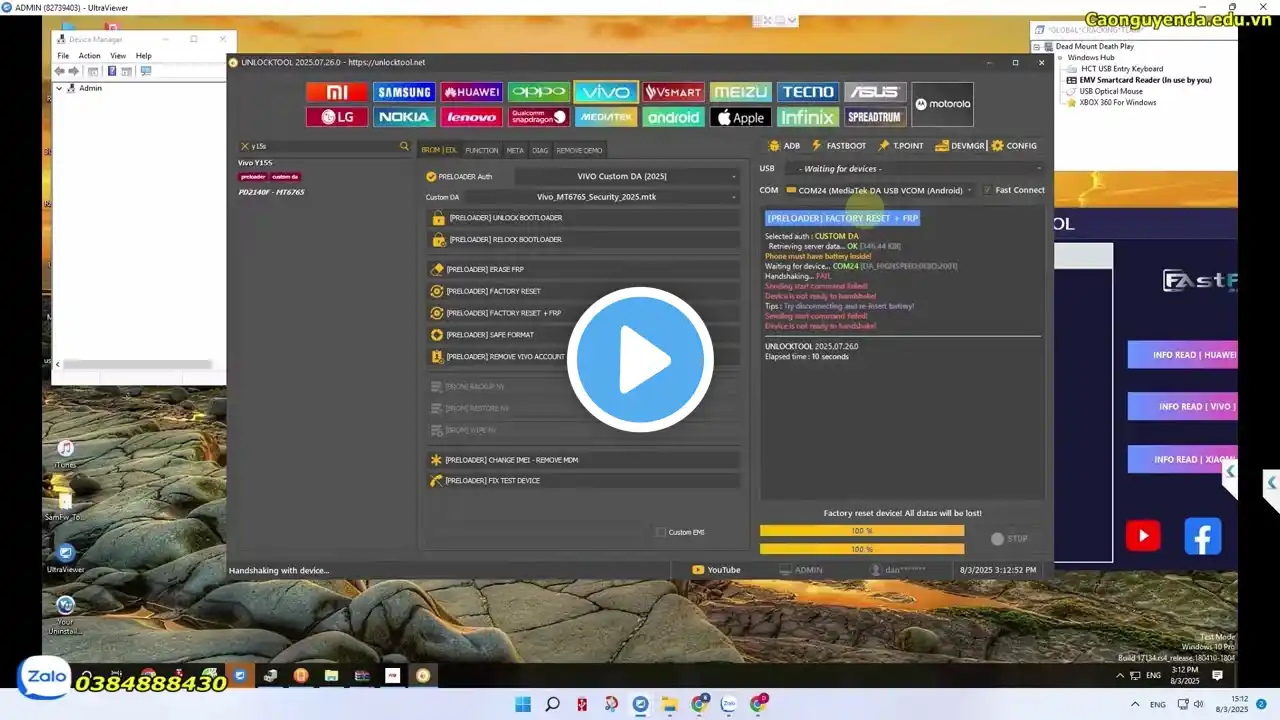The width and height of the screenshot is (1280, 720).
Task: Click the upper 100% progress bar
Action: click(862, 531)
